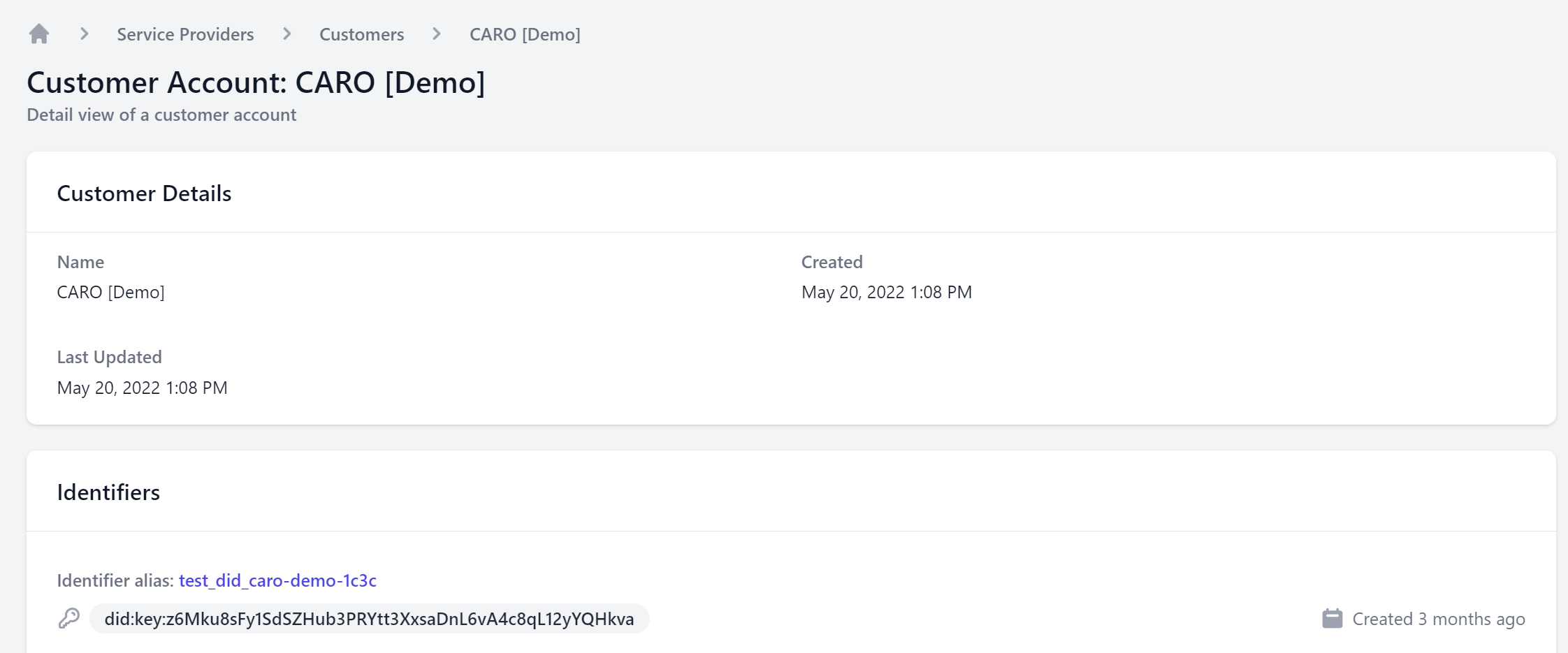Click the home icon in the breadcrumb
Image resolution: width=1568 pixels, height=653 pixels.
pos(39,33)
